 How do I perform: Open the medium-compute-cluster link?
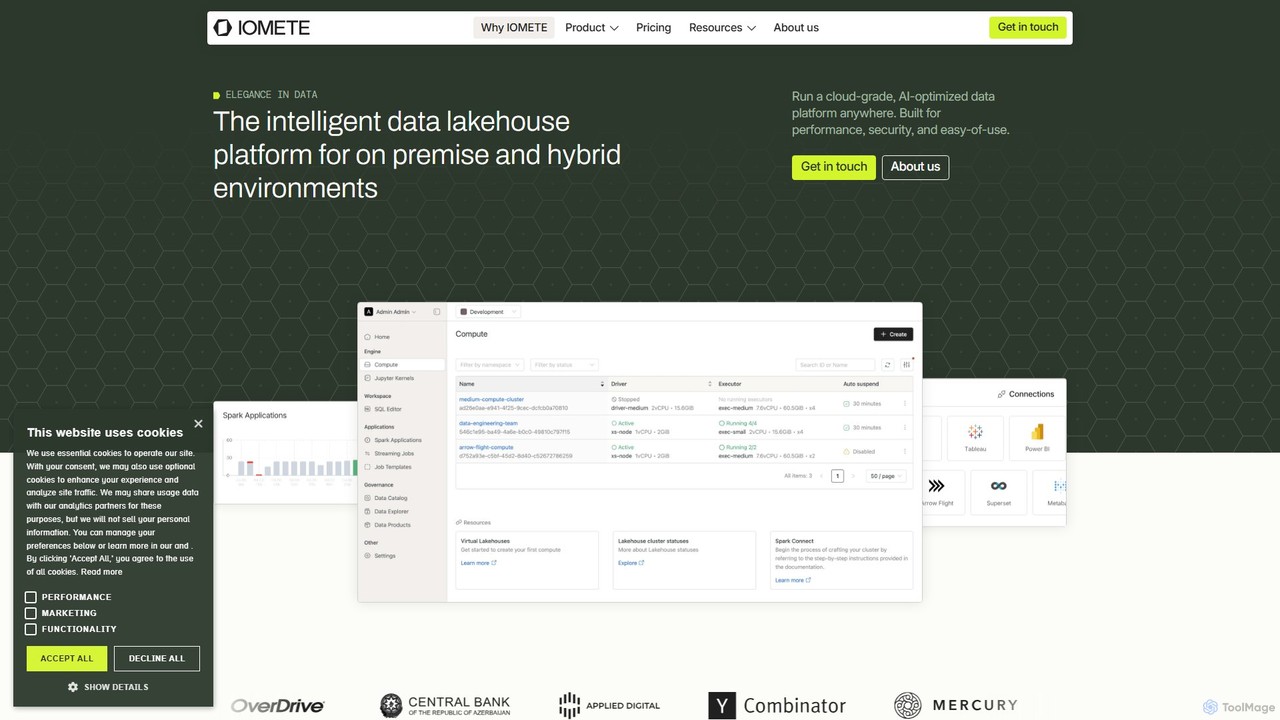point(491,399)
